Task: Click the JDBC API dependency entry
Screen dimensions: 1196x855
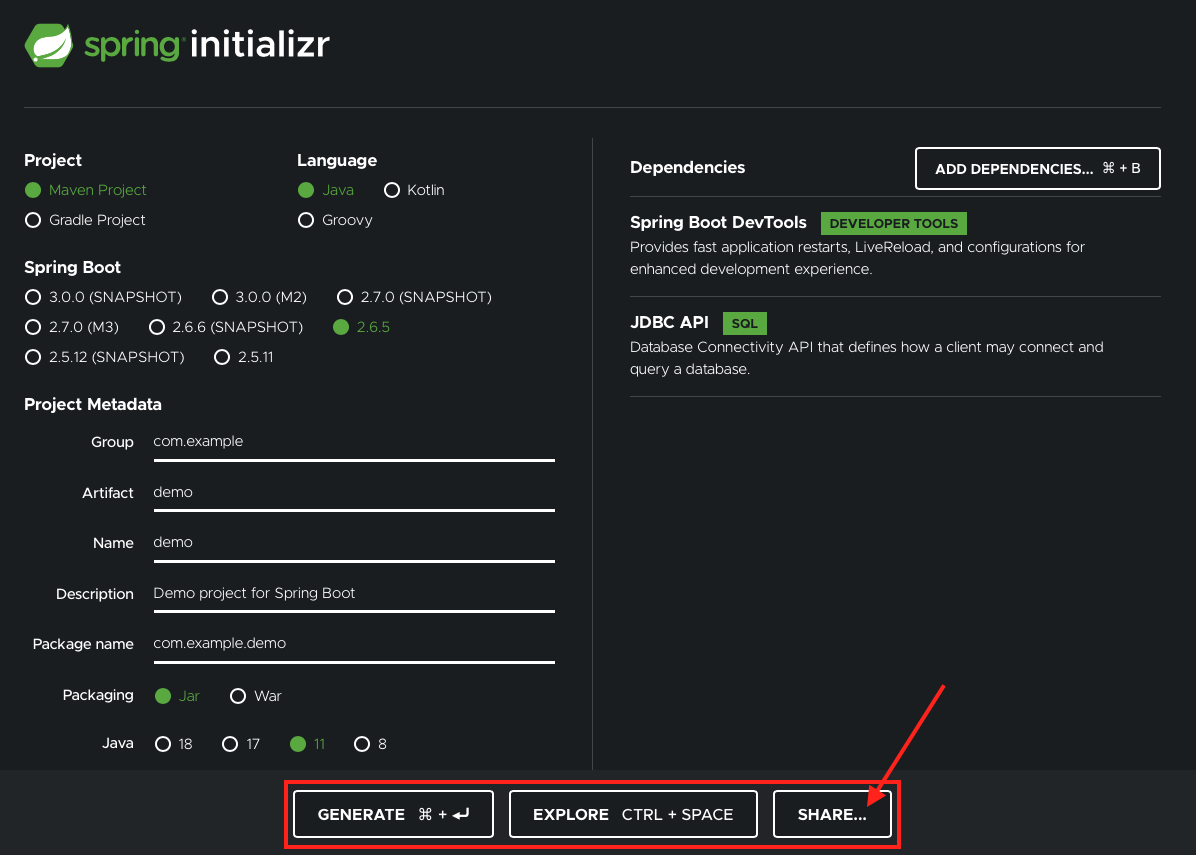Action: pyautogui.click(x=669, y=323)
